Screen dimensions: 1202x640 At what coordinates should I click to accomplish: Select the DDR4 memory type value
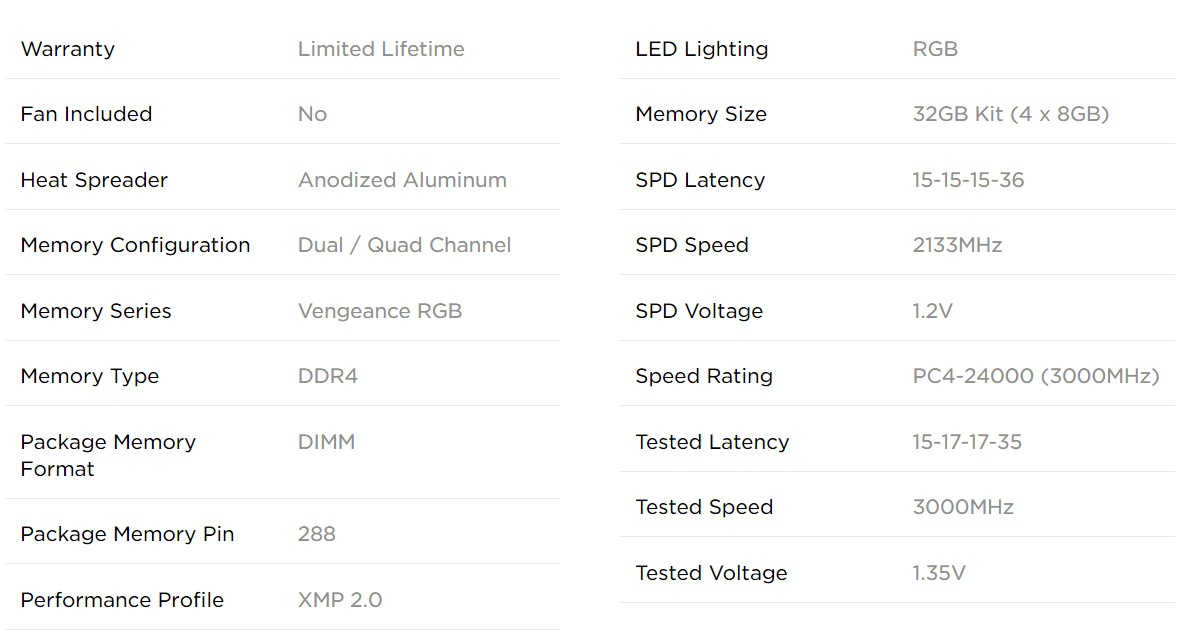point(328,376)
